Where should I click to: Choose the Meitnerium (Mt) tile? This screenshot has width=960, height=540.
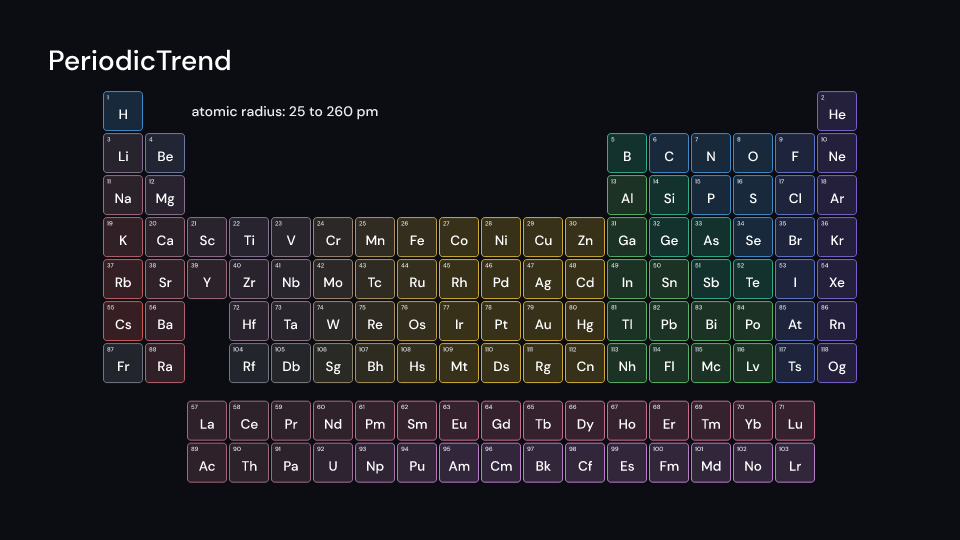(x=459, y=363)
